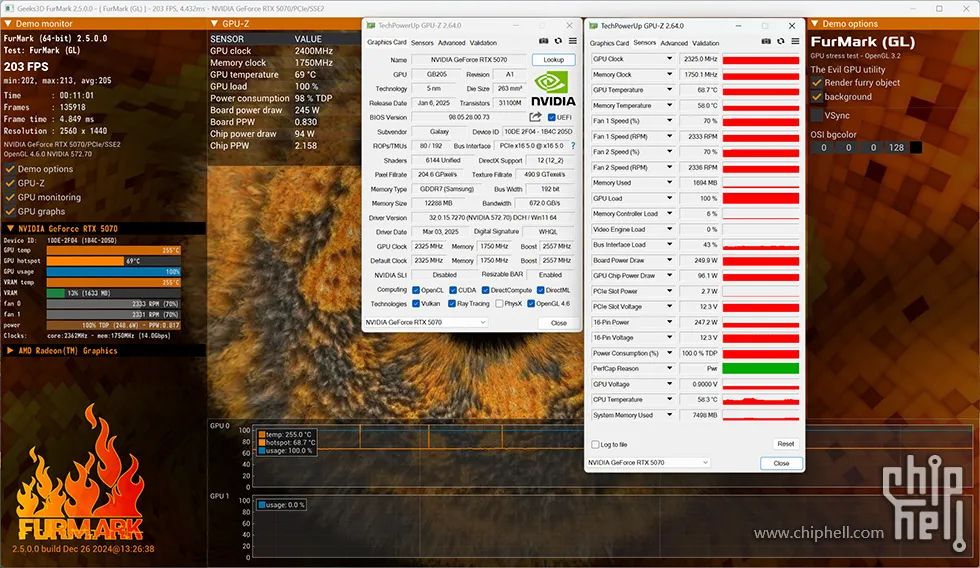980x568 pixels.
Task: Click the blue GPU usage bar
Action: pyautogui.click(x=114, y=272)
